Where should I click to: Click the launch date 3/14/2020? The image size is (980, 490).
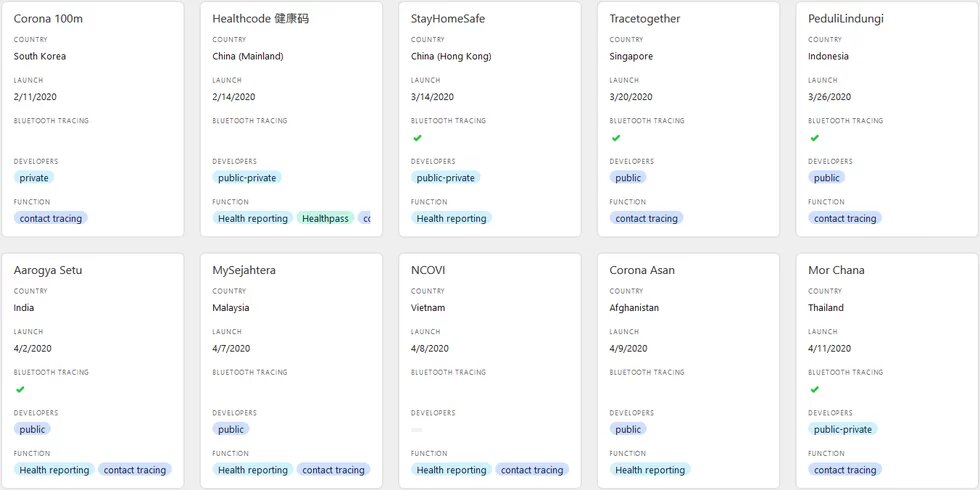point(432,97)
